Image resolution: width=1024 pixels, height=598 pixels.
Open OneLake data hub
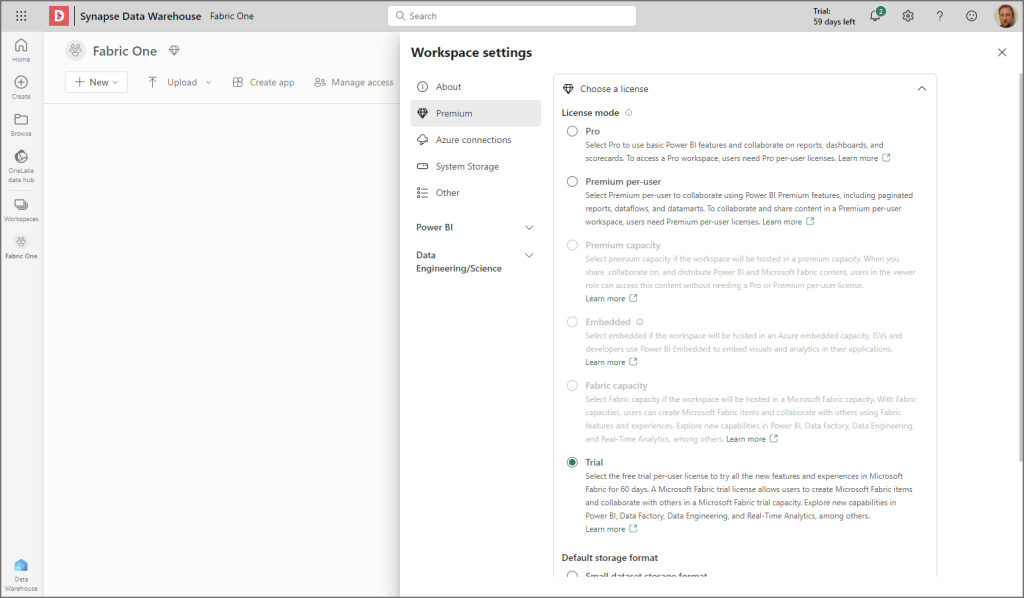(21, 166)
